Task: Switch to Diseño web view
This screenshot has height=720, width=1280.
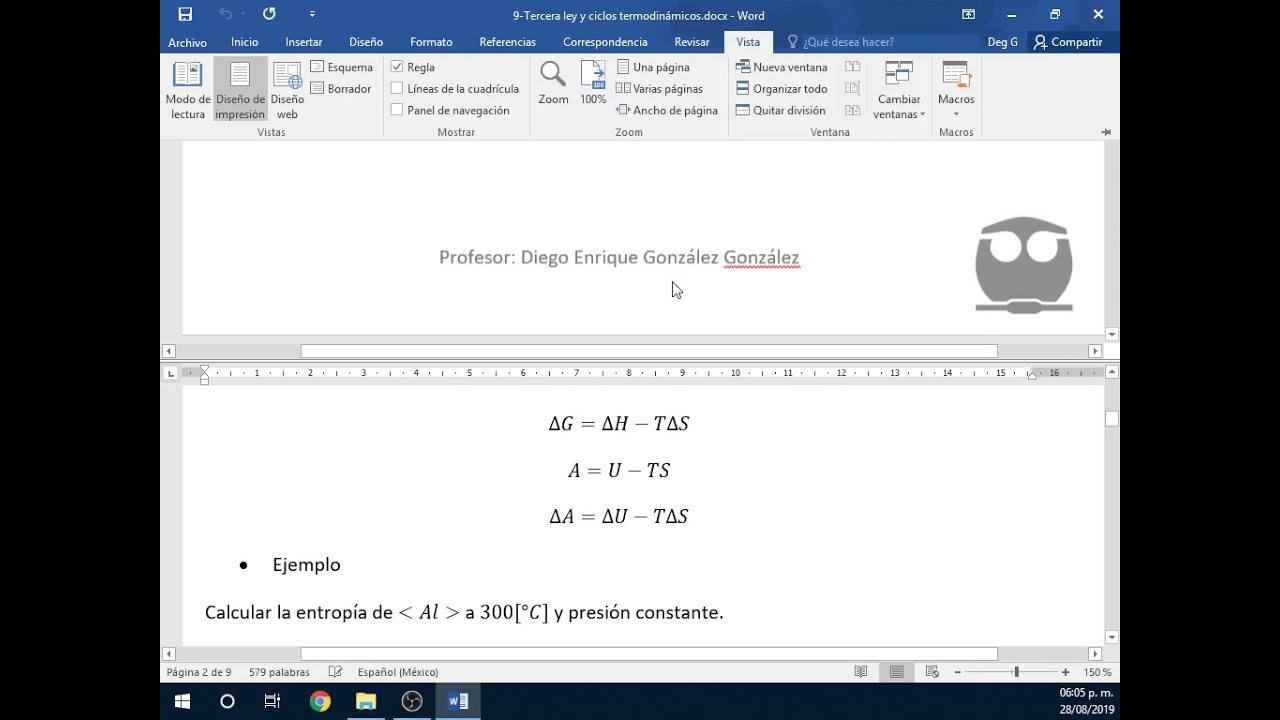Action: [287, 91]
